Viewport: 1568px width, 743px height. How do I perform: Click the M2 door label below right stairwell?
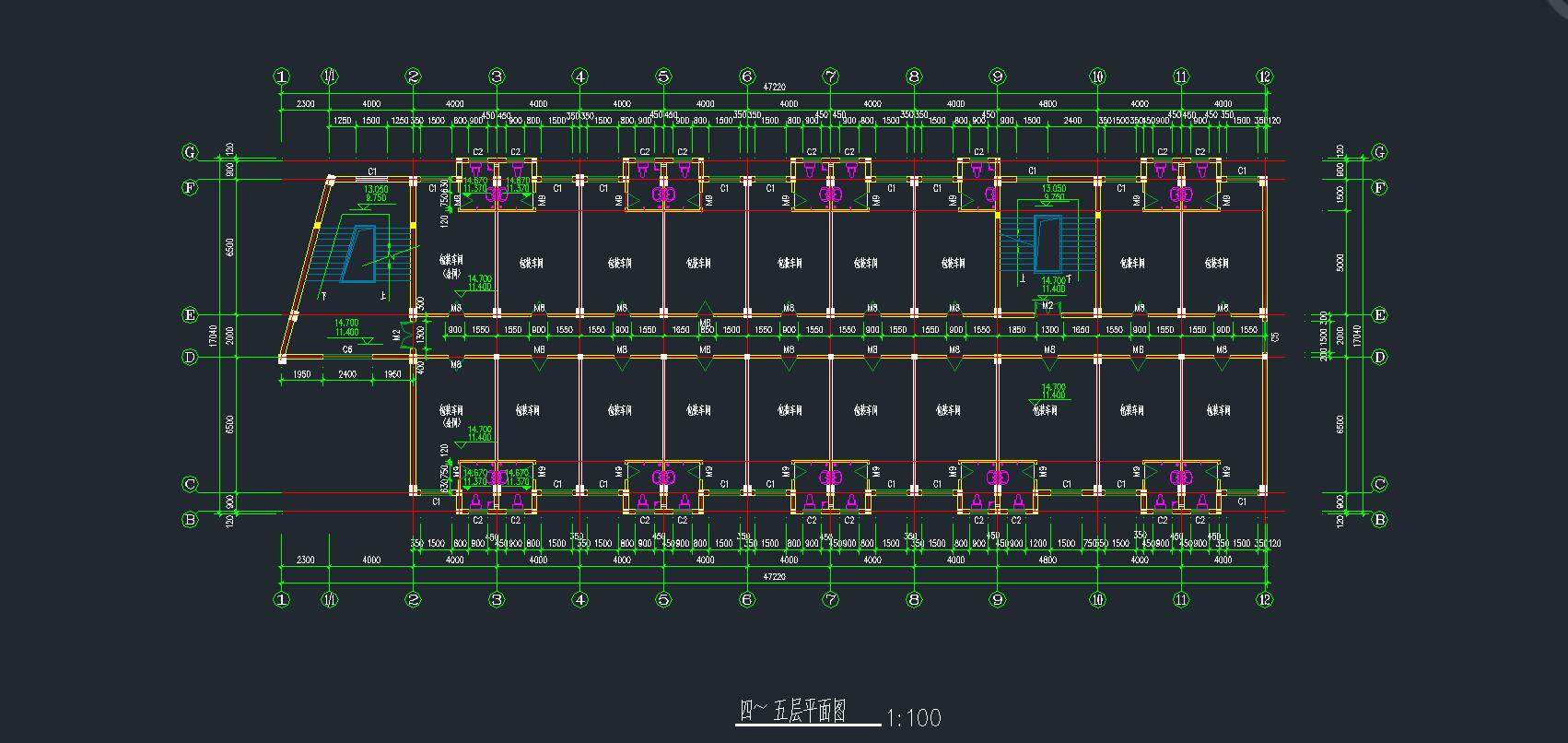coord(1047,305)
